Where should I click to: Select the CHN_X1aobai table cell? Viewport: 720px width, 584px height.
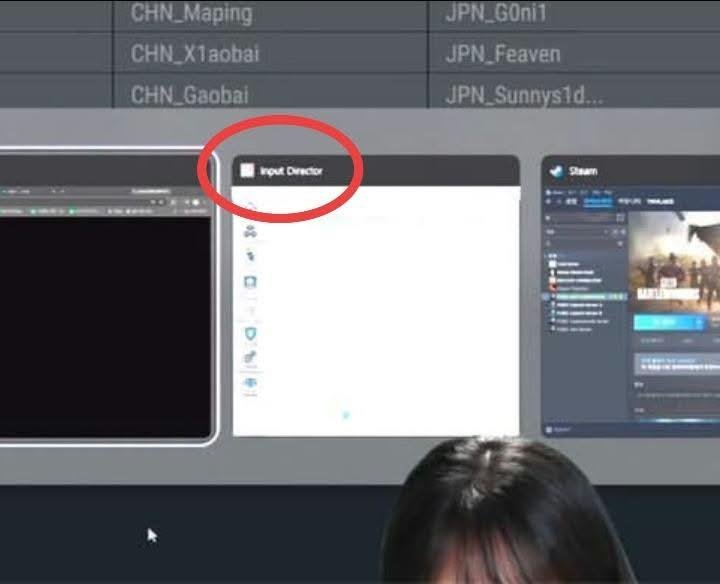[270, 53]
